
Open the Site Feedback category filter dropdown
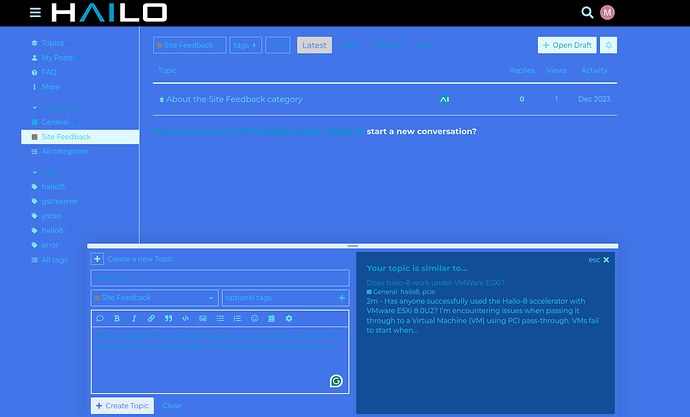point(190,45)
